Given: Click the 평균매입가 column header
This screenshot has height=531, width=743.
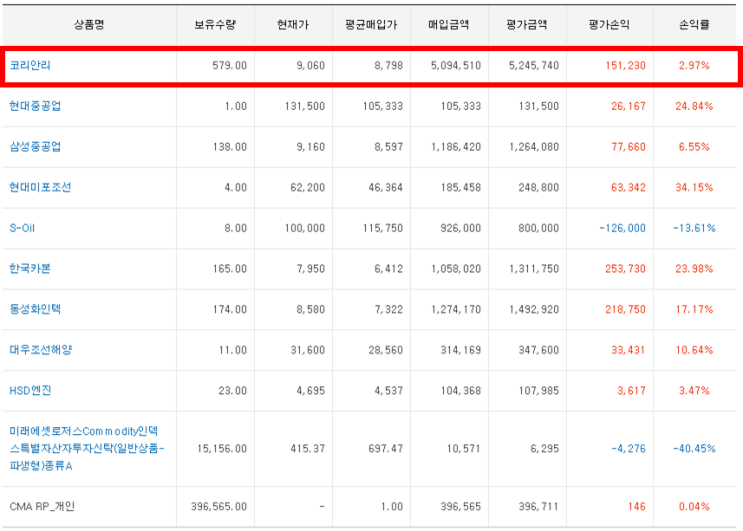Looking at the screenshot, I should tap(371, 25).
